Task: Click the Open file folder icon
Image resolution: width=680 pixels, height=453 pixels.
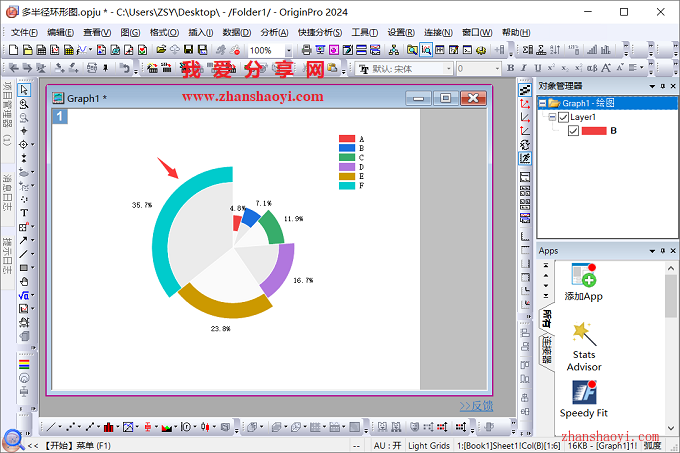Action: (x=161, y=50)
